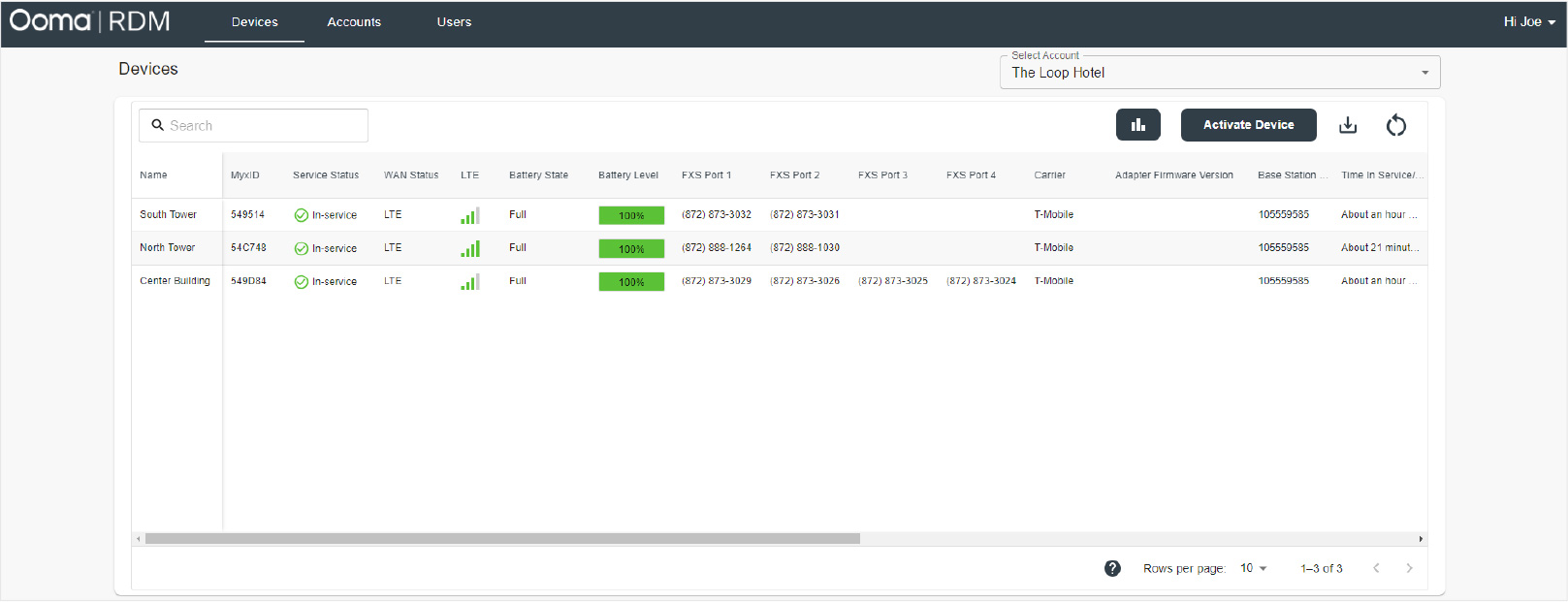Click the download export icon
The height and width of the screenshot is (602, 1568).
click(1348, 125)
